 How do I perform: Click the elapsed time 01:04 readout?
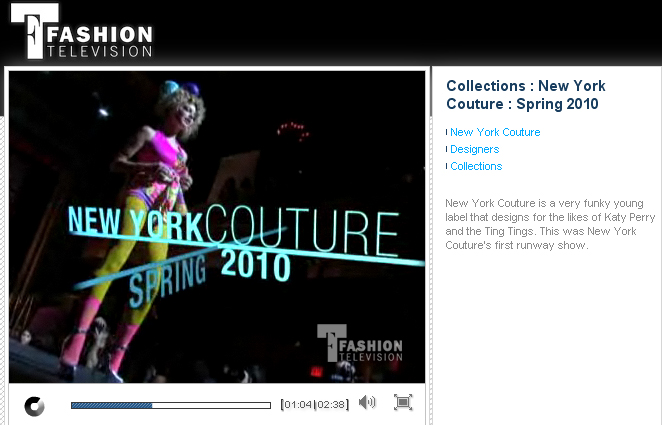click(298, 404)
